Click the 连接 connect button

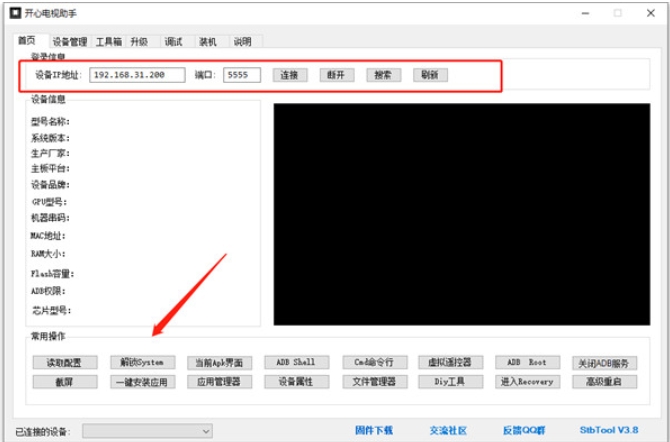pos(289,75)
